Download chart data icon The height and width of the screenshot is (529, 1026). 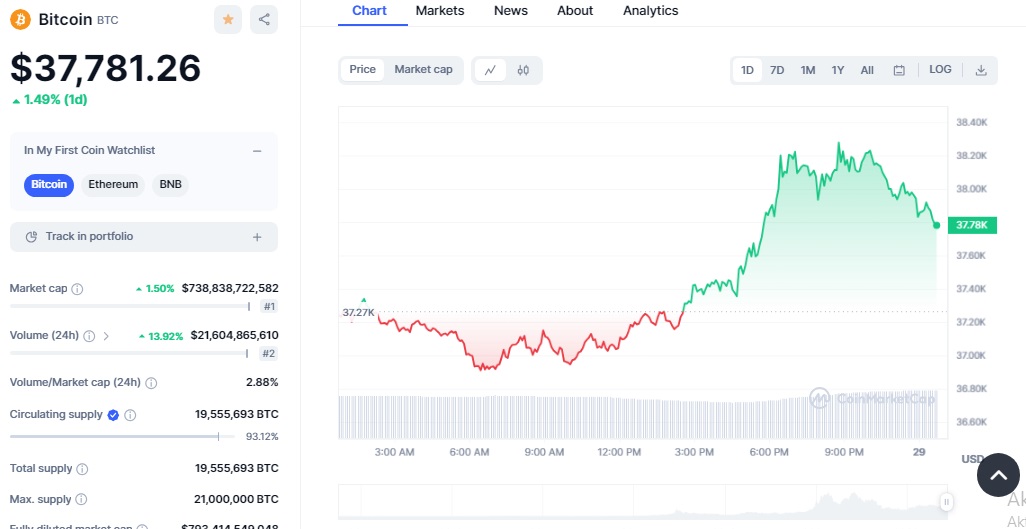coord(980,70)
